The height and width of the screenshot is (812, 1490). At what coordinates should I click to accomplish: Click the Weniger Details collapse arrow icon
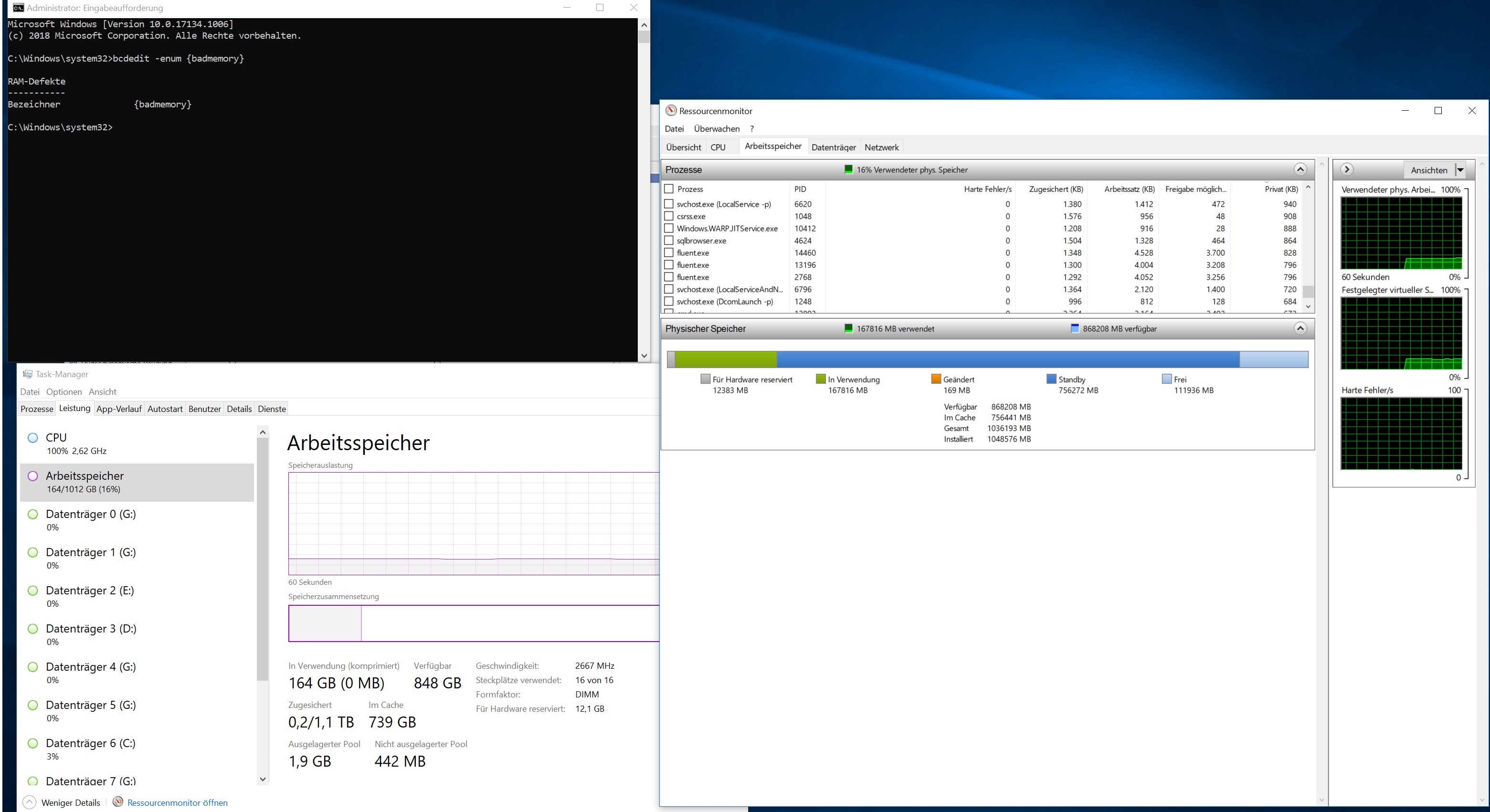(x=29, y=802)
